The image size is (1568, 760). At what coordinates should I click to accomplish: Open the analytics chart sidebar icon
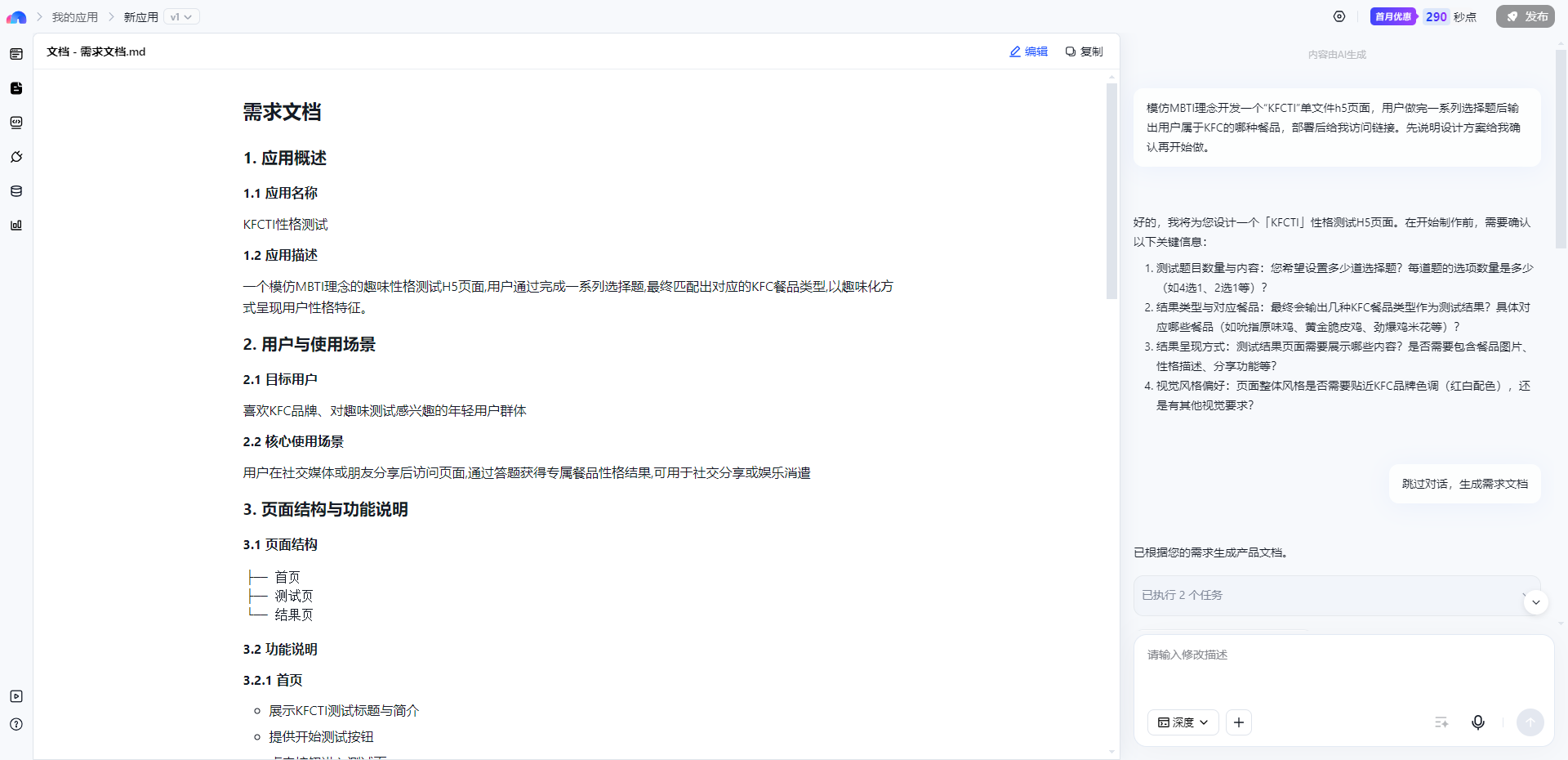click(16, 226)
